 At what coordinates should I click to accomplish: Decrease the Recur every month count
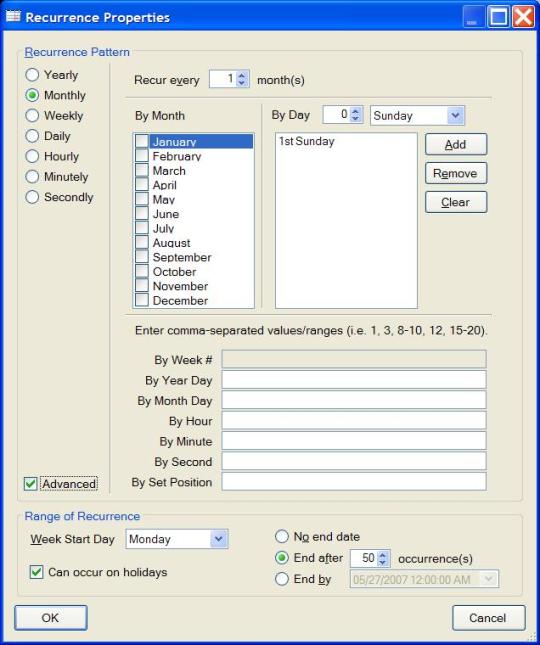point(242,83)
